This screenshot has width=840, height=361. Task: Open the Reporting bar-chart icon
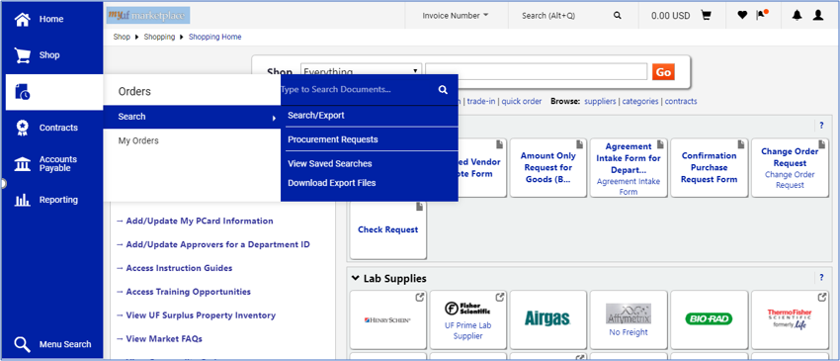(22, 200)
